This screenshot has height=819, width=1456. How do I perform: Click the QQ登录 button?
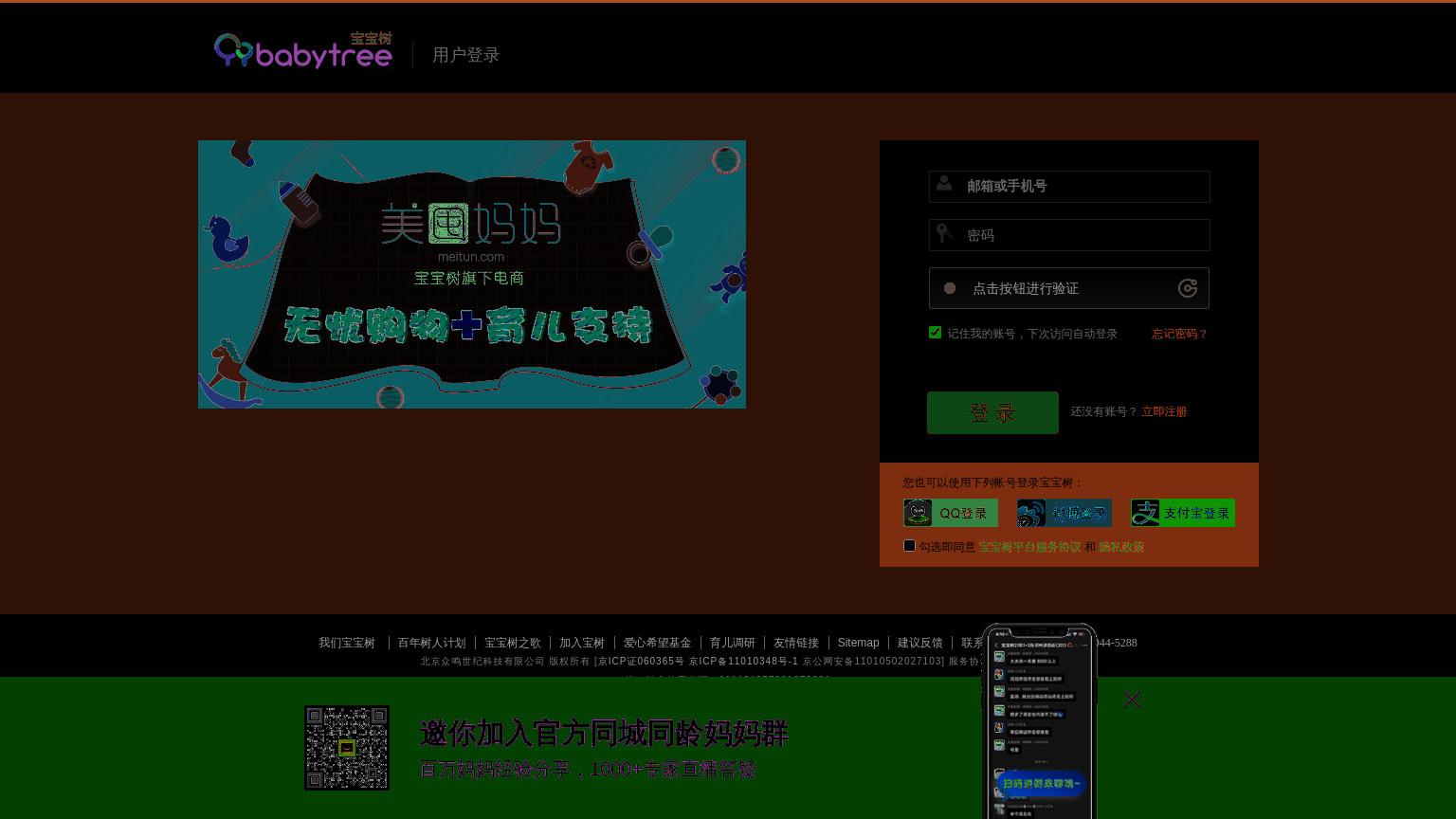tap(951, 513)
